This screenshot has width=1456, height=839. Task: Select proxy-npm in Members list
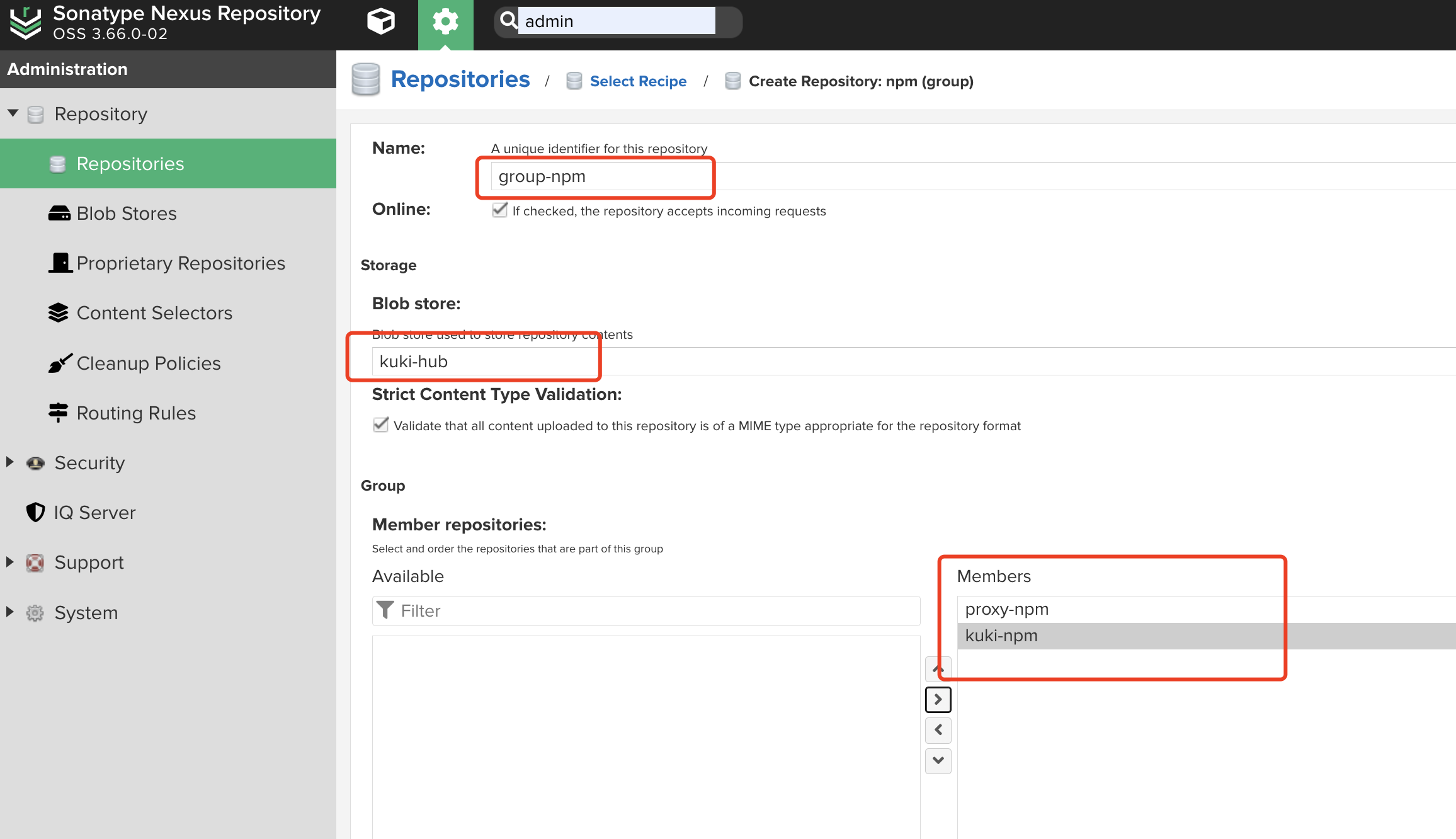tap(1207, 609)
